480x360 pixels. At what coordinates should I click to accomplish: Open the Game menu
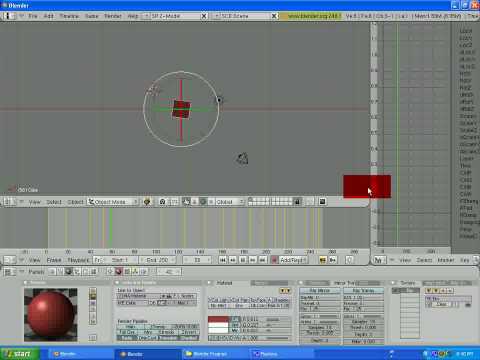click(92, 16)
